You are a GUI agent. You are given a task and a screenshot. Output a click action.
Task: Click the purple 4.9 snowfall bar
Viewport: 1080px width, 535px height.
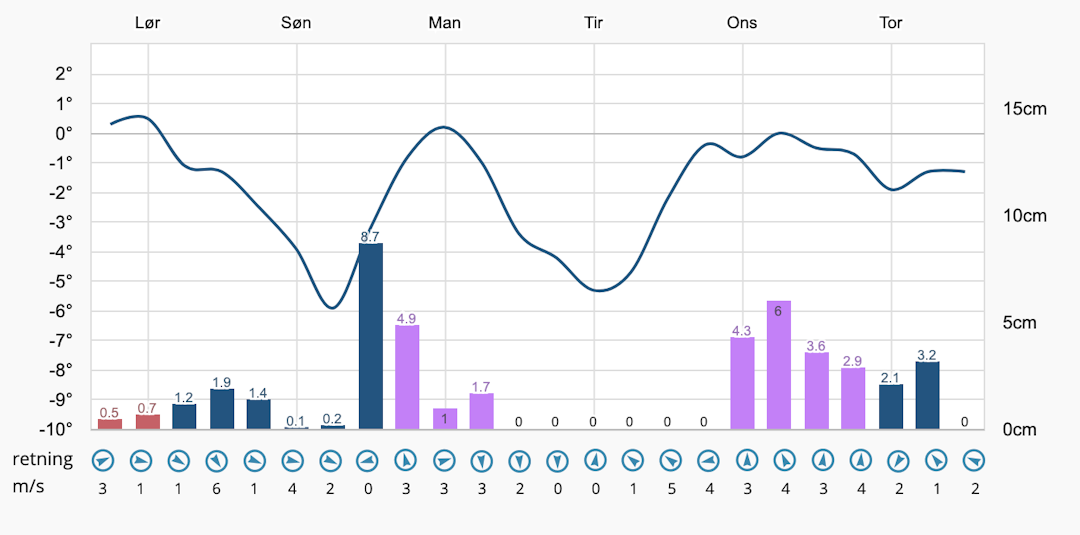(407, 377)
